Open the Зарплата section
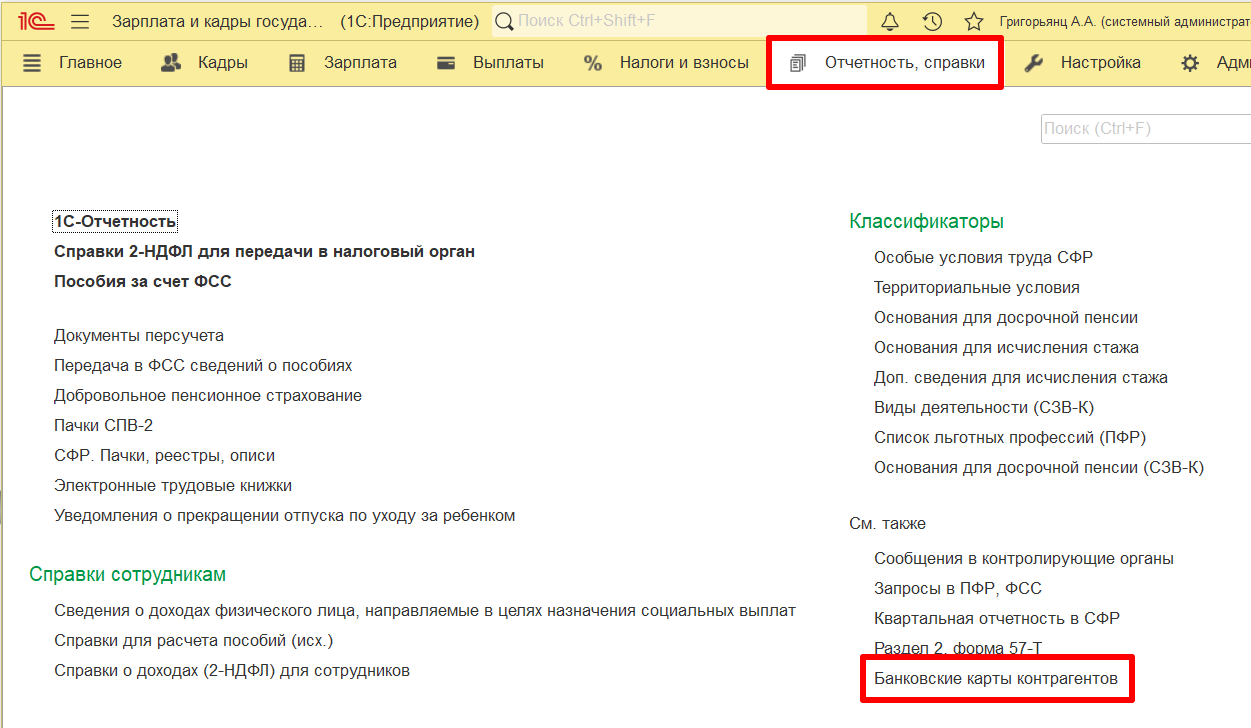 click(343, 63)
